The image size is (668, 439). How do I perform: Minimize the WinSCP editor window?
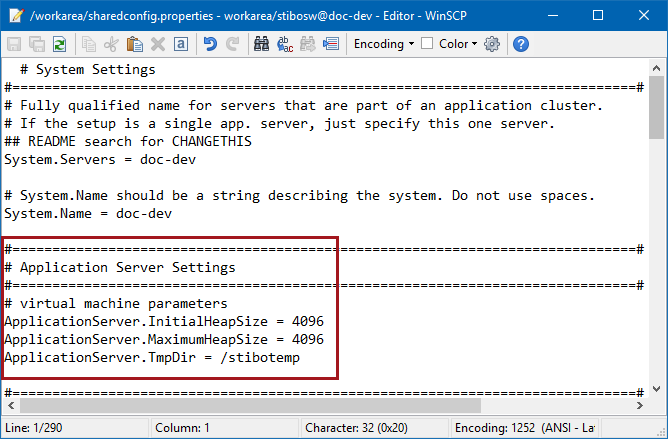[x=553, y=16]
